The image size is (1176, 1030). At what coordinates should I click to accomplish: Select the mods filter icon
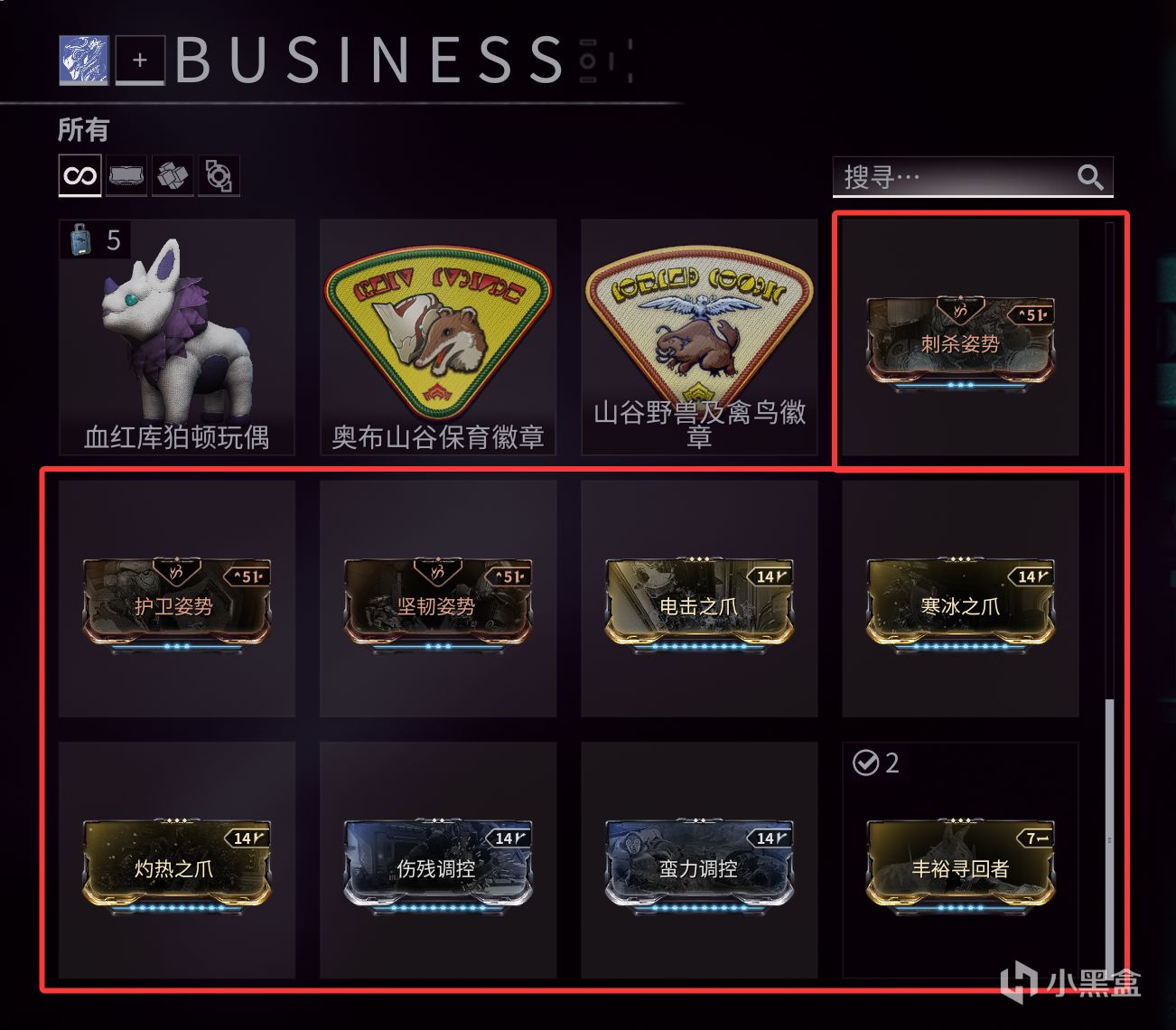[126, 175]
